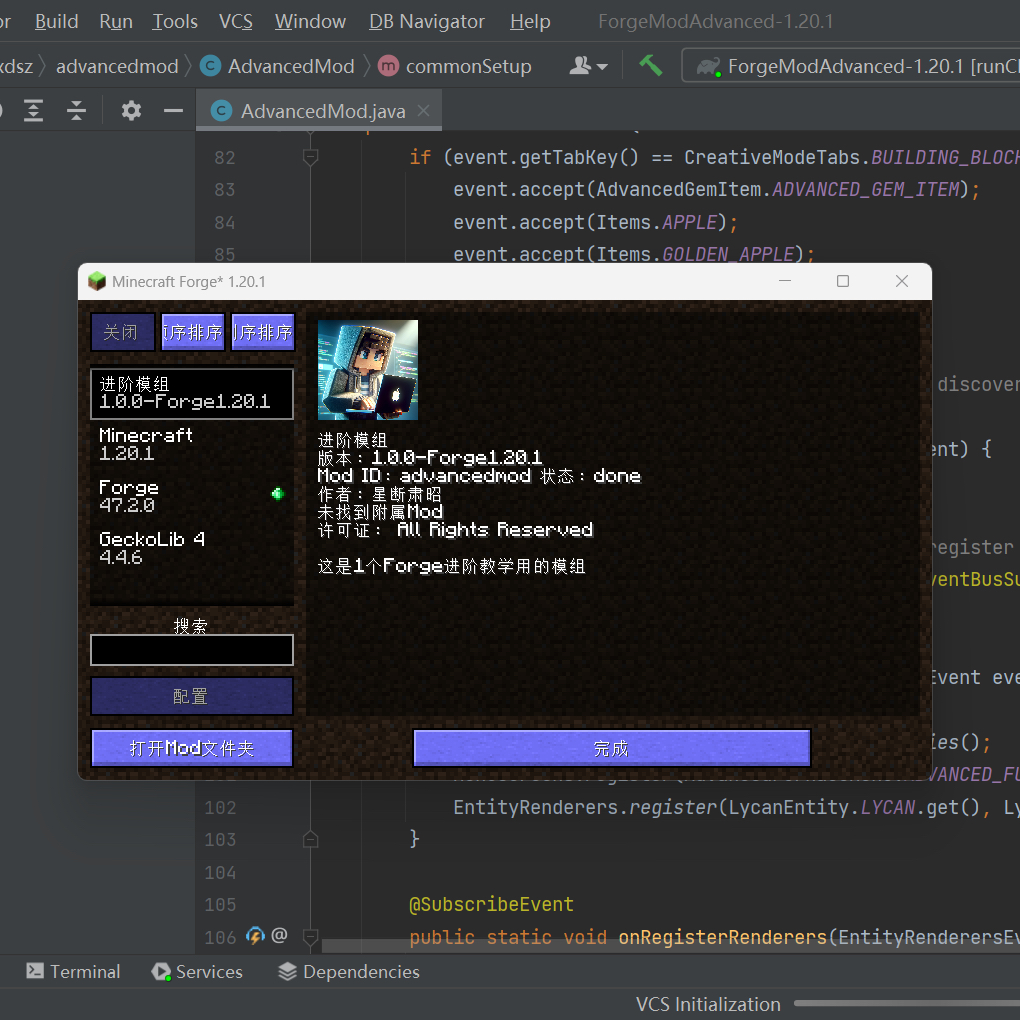Maximize the Minecraft Forge window

point(843,281)
